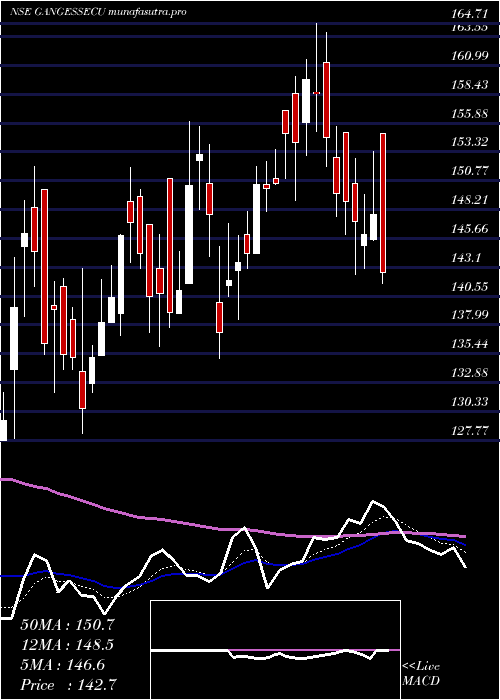The image size is (500, 700).
Task: Click the 12MA : 148.5 readout
Action: [x=67, y=645]
